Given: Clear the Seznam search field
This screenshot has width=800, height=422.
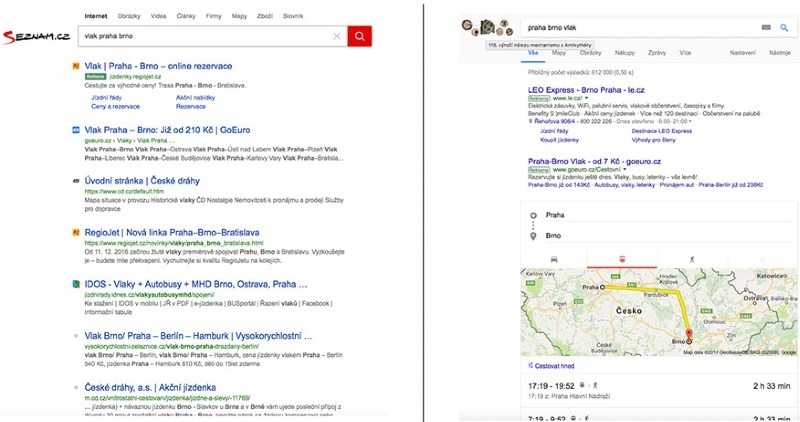Looking at the screenshot, I should pyautogui.click(x=337, y=36).
